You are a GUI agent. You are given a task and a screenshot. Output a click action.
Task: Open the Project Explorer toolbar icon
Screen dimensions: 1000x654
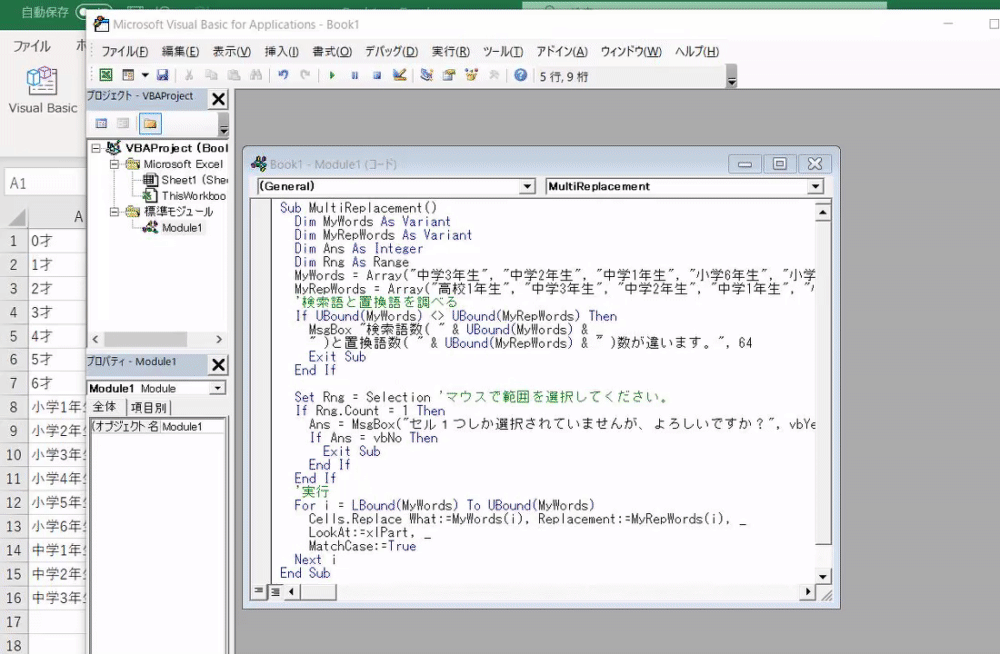[427, 75]
